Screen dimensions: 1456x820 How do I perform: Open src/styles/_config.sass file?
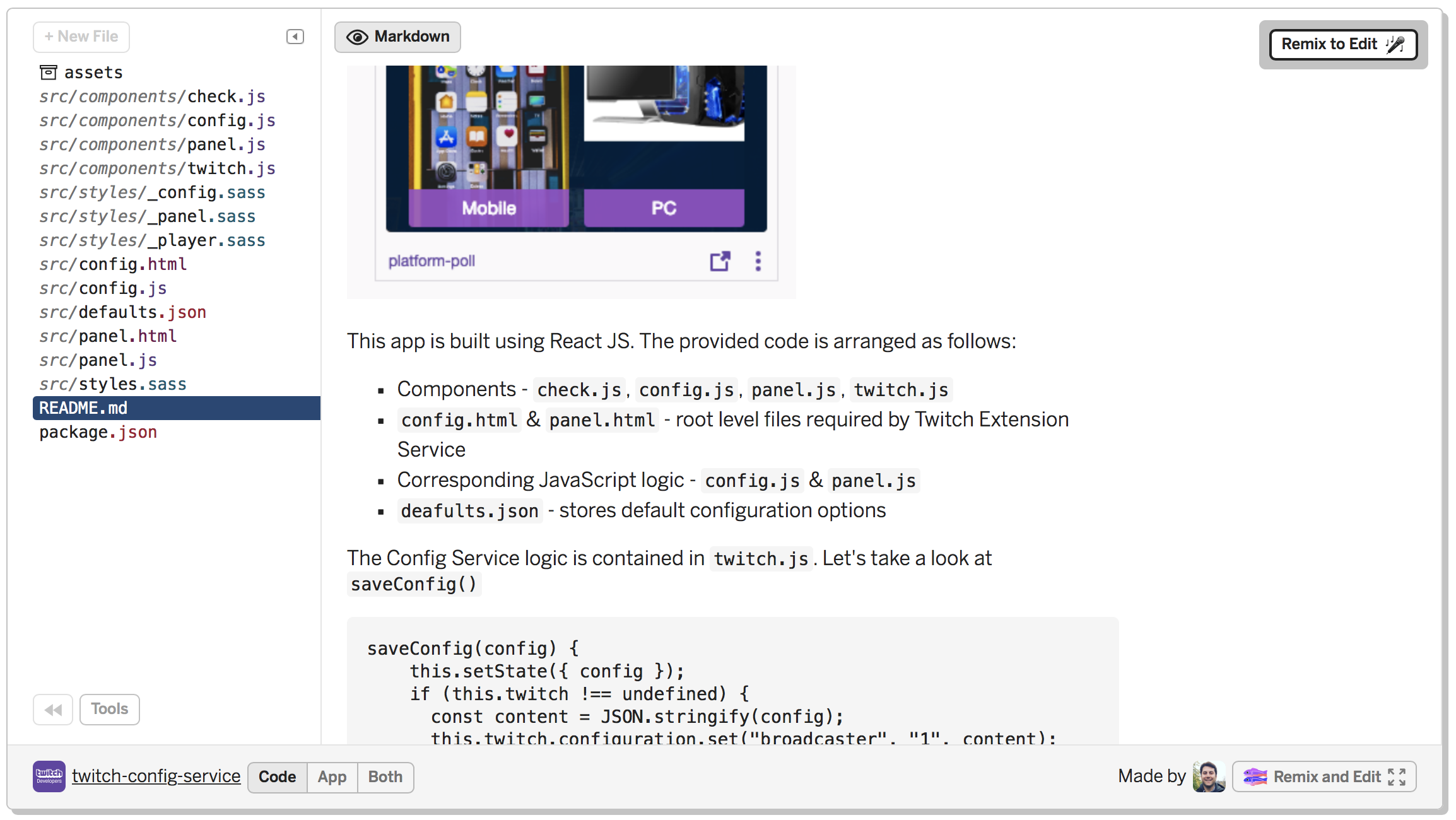click(156, 192)
